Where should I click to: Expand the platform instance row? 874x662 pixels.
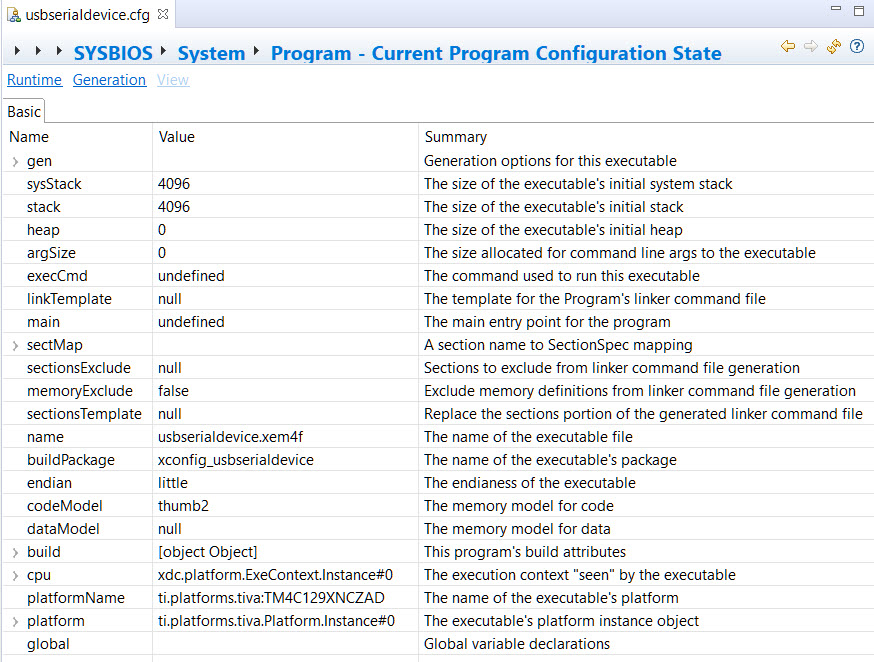[x=15, y=621]
